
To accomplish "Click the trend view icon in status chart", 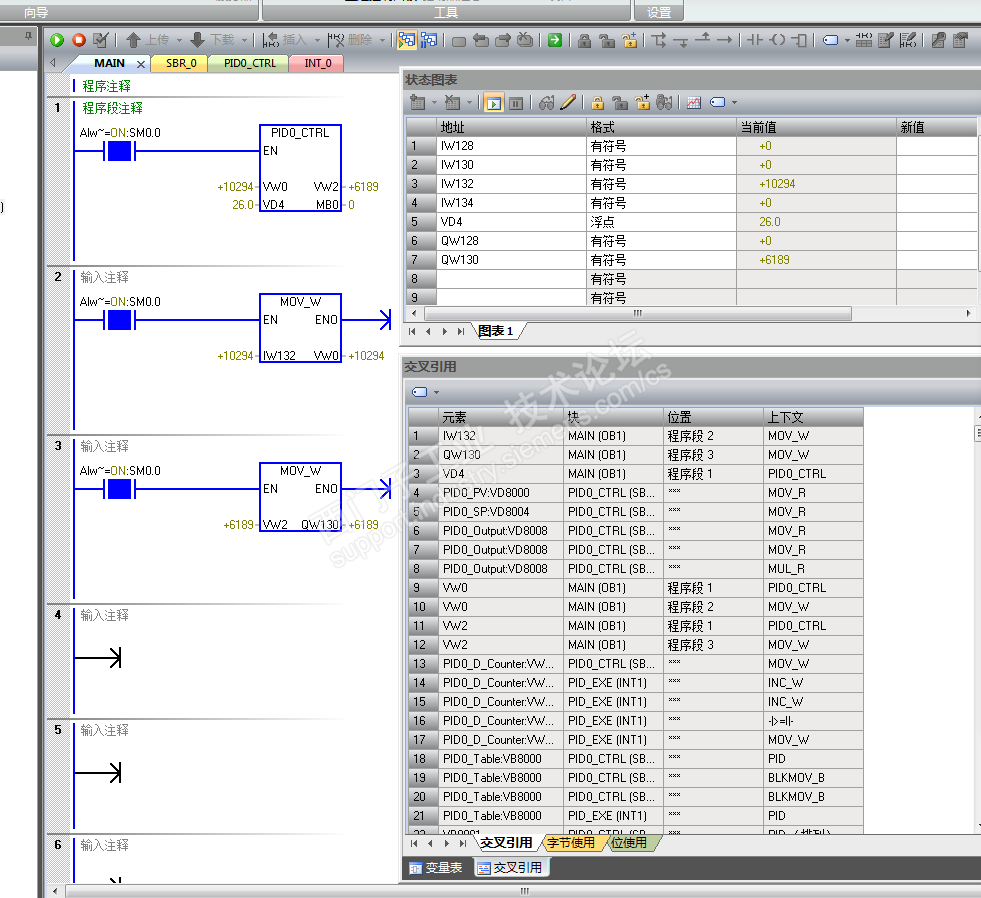I will 694,102.
